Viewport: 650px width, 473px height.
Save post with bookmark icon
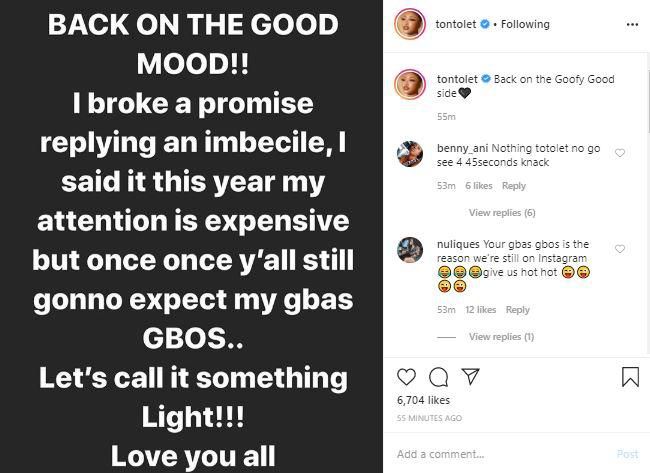[629, 377]
